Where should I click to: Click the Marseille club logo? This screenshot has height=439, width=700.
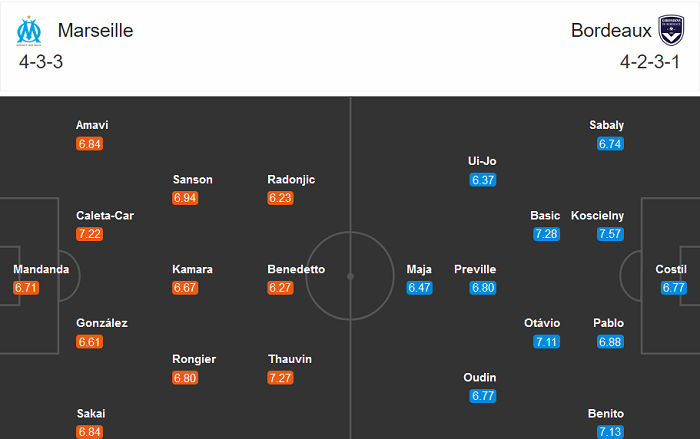click(x=29, y=30)
